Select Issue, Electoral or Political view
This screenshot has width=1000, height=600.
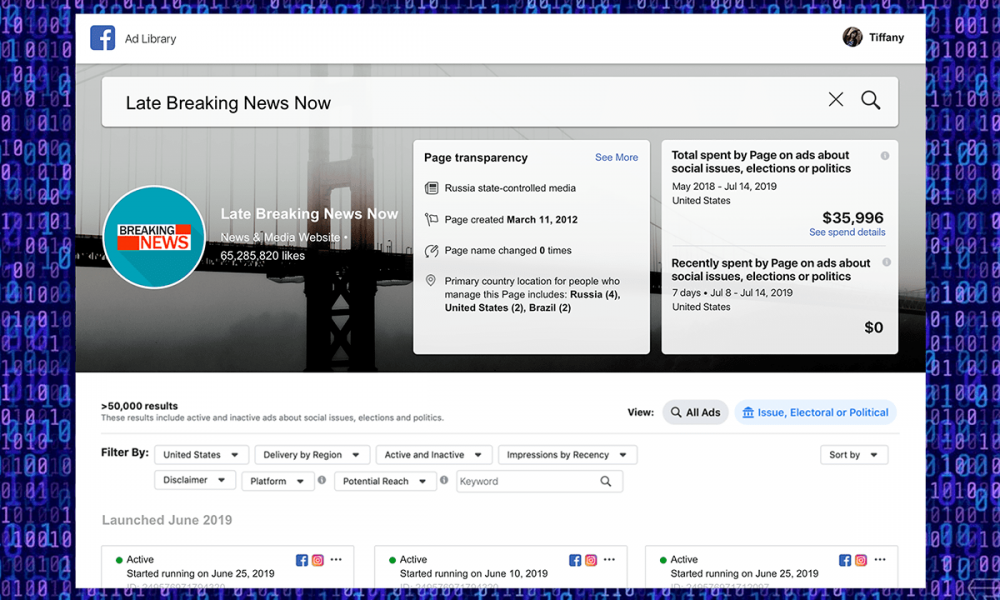pyautogui.click(x=815, y=413)
